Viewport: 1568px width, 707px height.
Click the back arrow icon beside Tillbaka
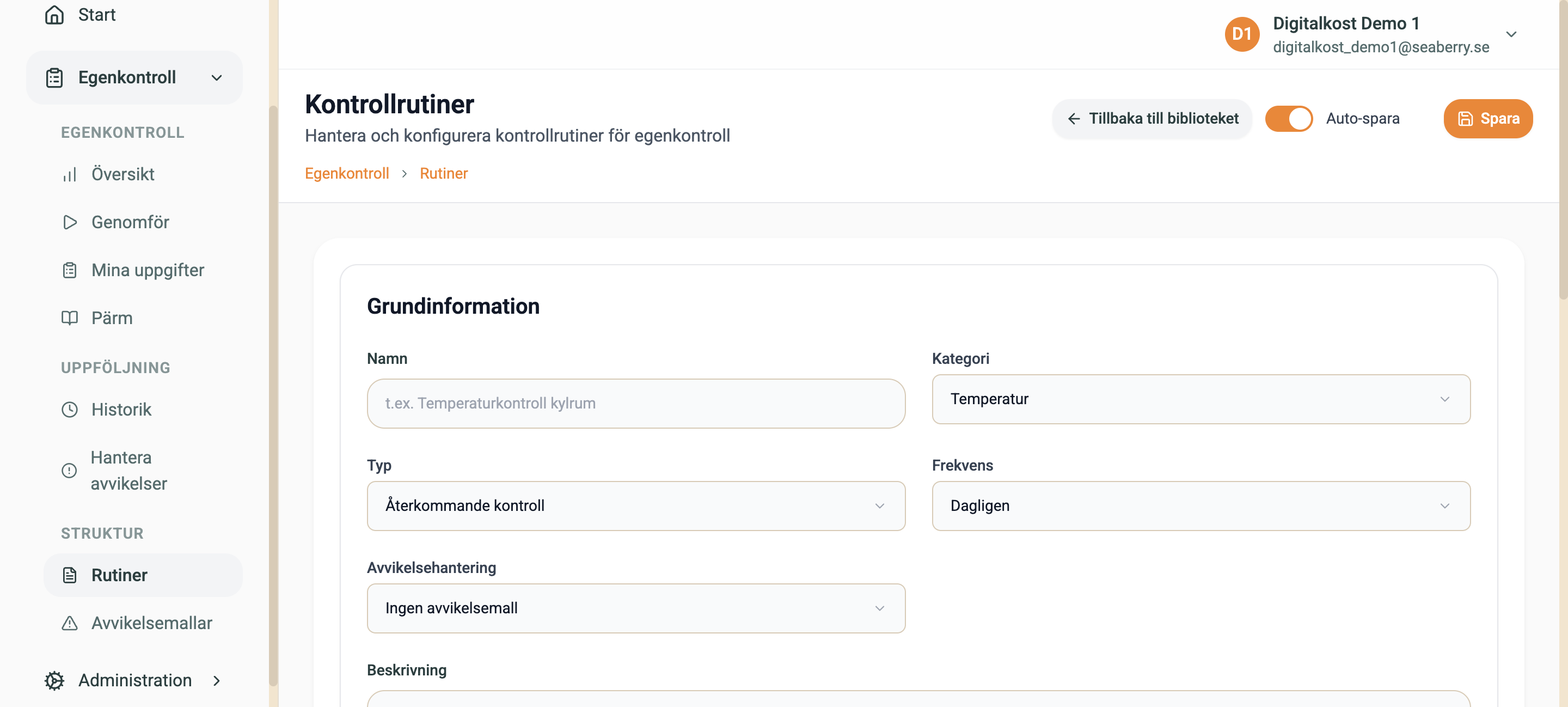1074,119
